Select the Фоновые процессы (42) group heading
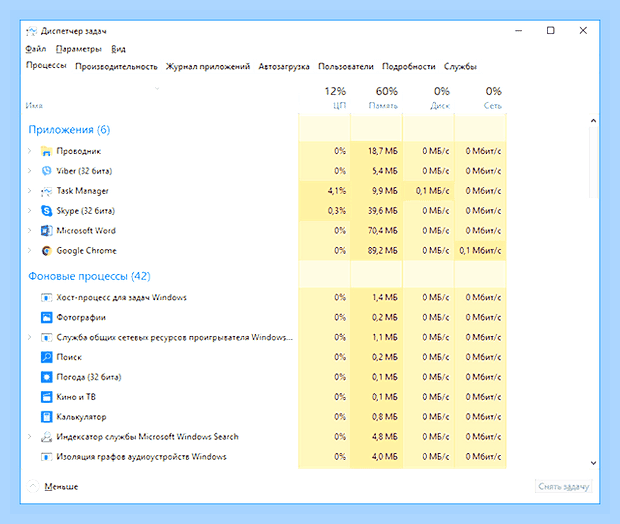Viewport: 620px width, 524px height. [x=89, y=276]
